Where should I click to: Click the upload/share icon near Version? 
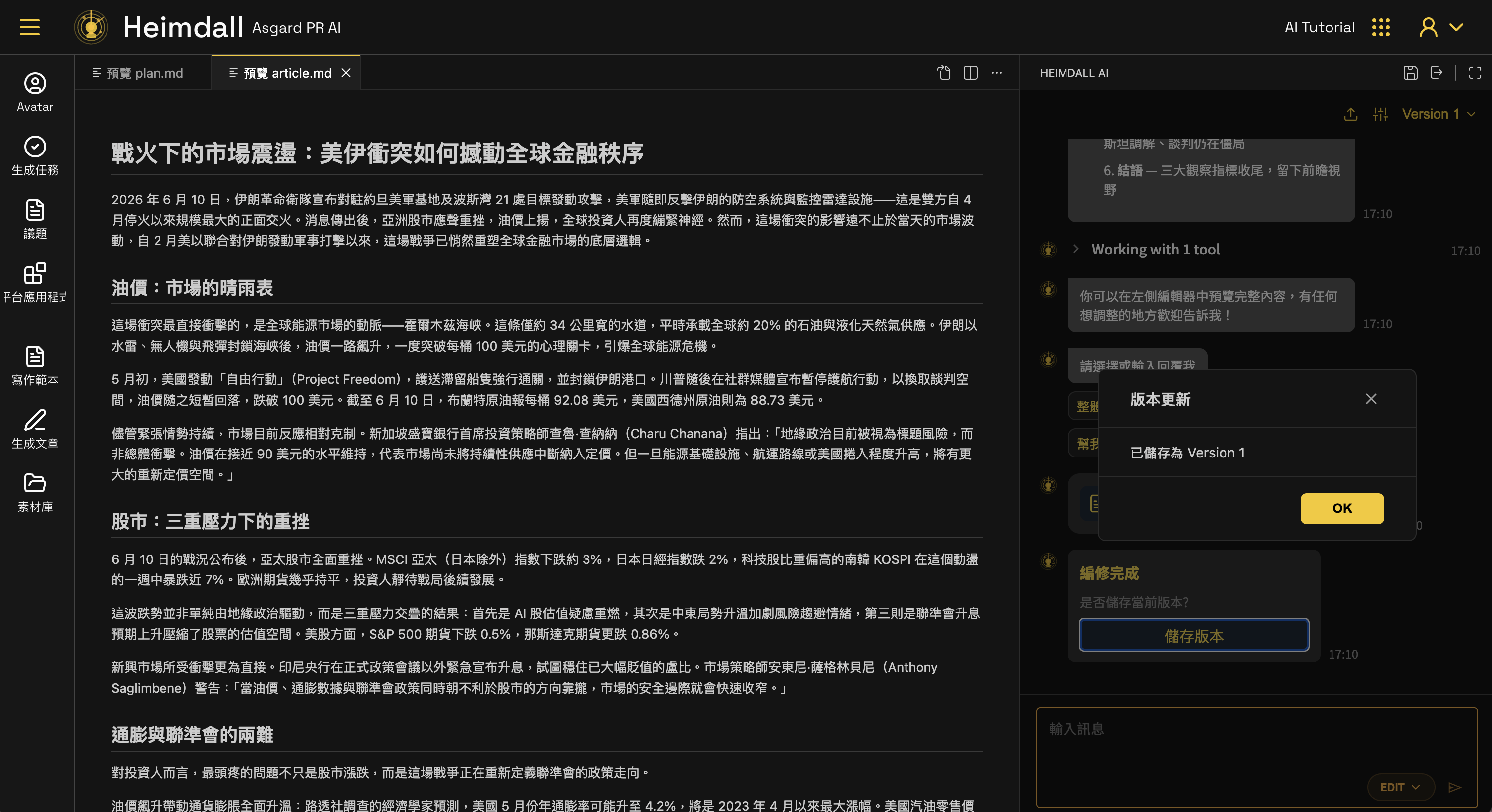click(1351, 114)
